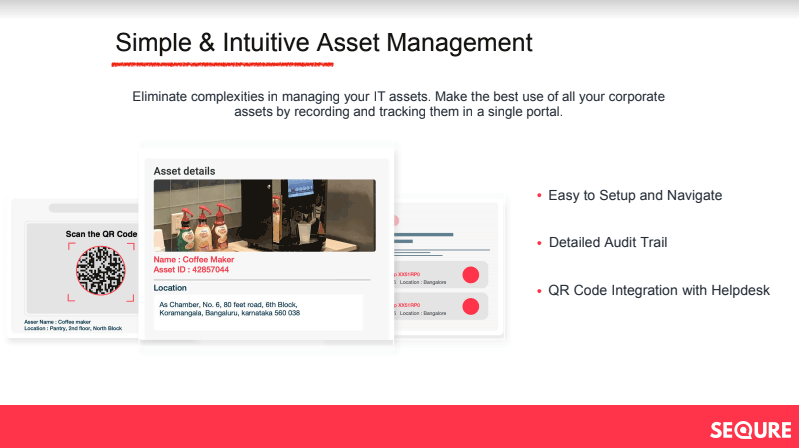799x448 pixels.
Task: Click the Name : Coffee Maker label
Action: pos(192,259)
